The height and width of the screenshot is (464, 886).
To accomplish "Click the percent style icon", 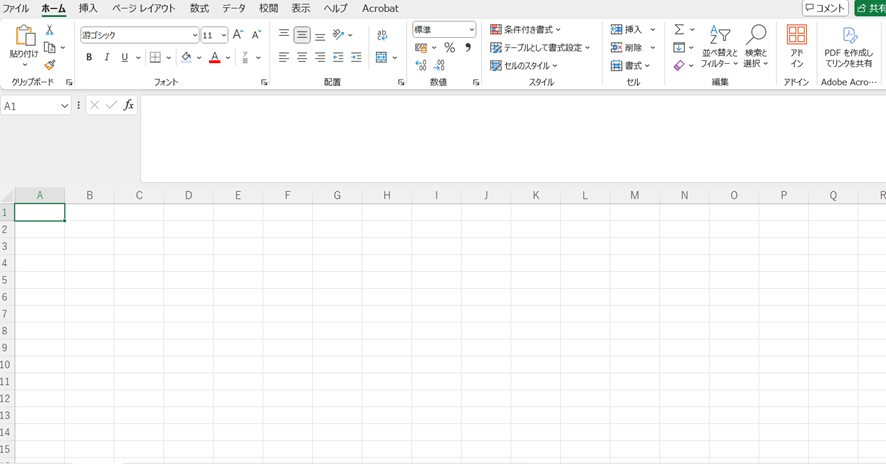I will pos(449,48).
